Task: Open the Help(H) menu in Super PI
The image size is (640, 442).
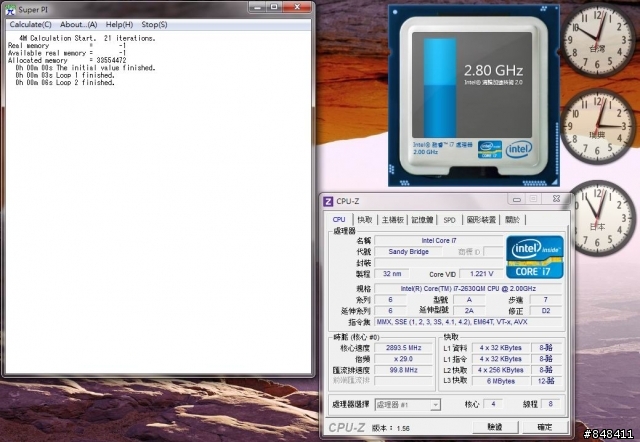Action: (x=119, y=24)
